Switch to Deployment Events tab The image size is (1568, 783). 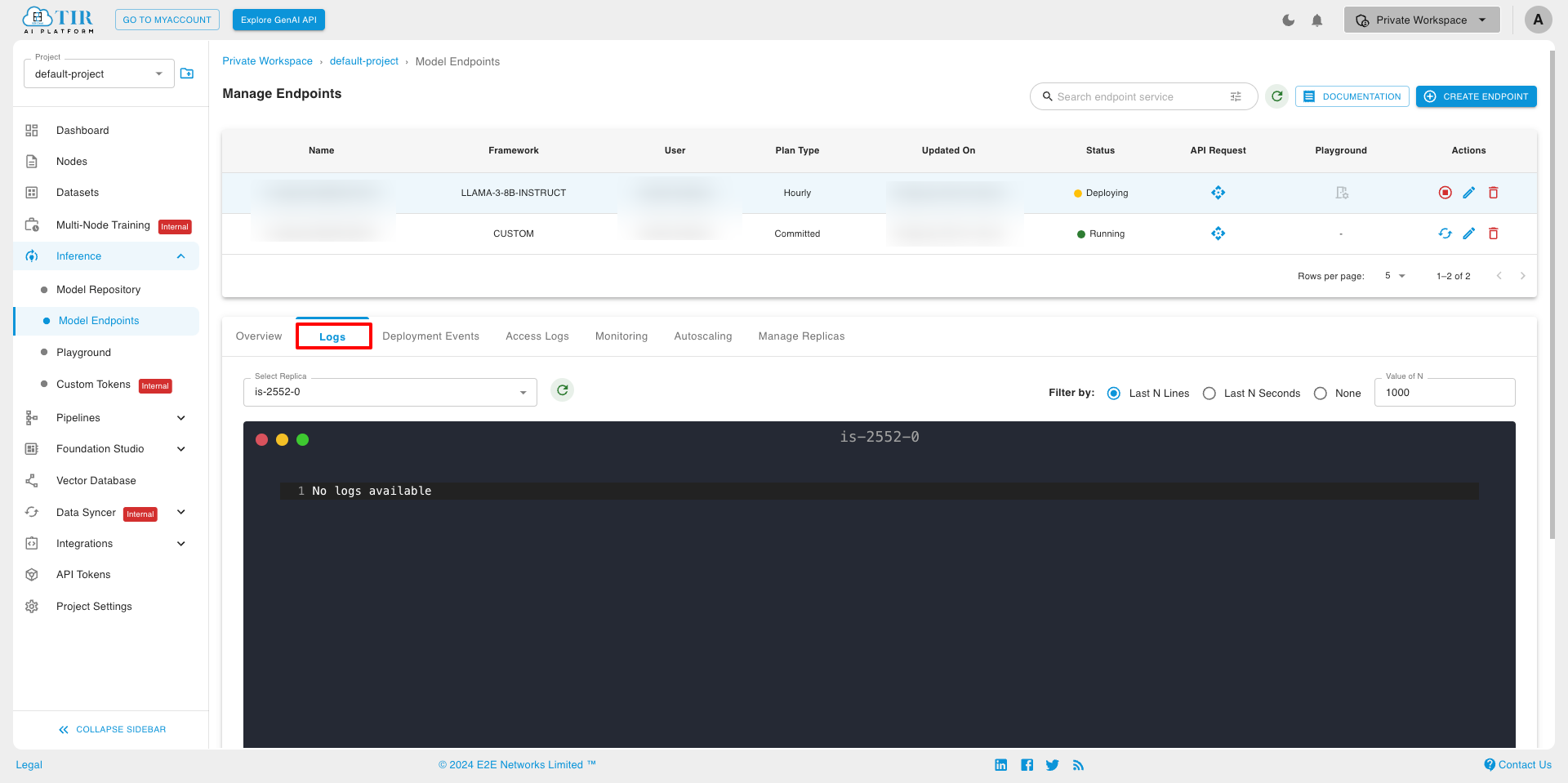(x=430, y=336)
